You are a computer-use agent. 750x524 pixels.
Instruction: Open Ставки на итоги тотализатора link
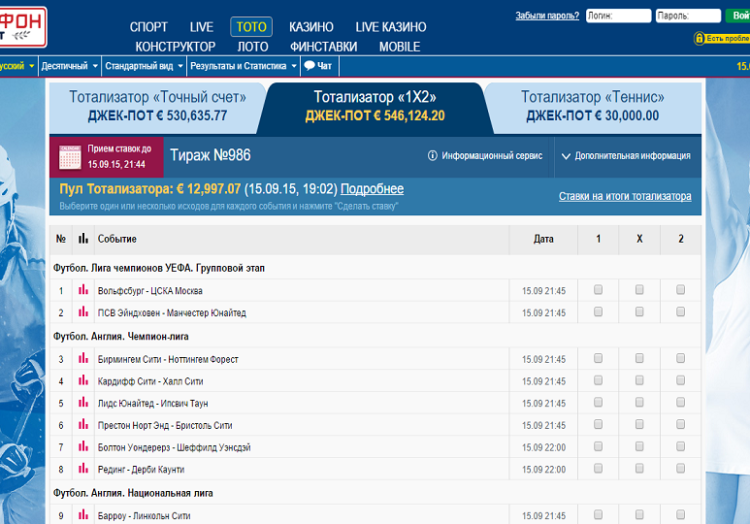[625, 196]
